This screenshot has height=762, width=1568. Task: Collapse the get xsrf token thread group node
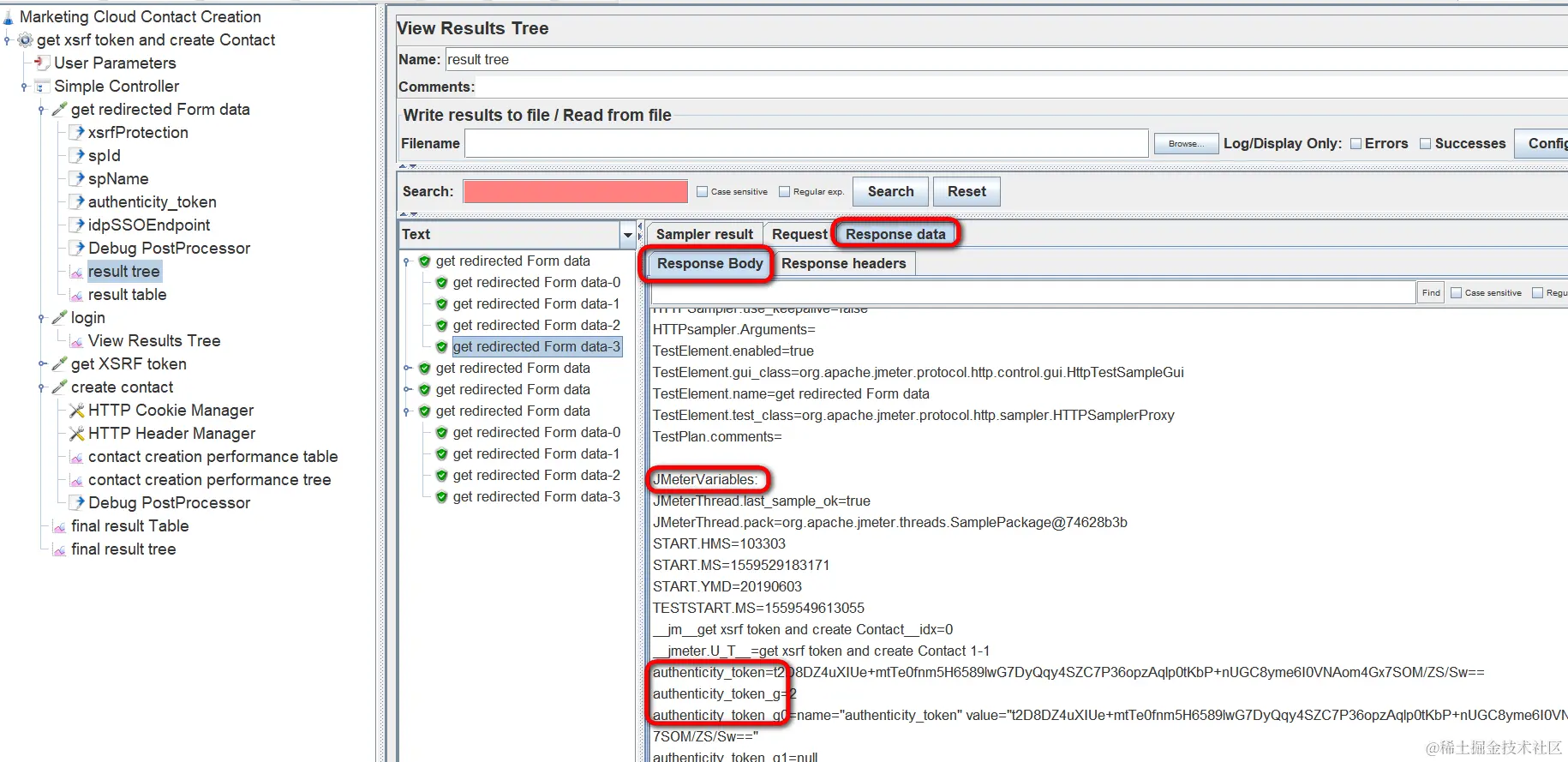pyautogui.click(x=7, y=40)
